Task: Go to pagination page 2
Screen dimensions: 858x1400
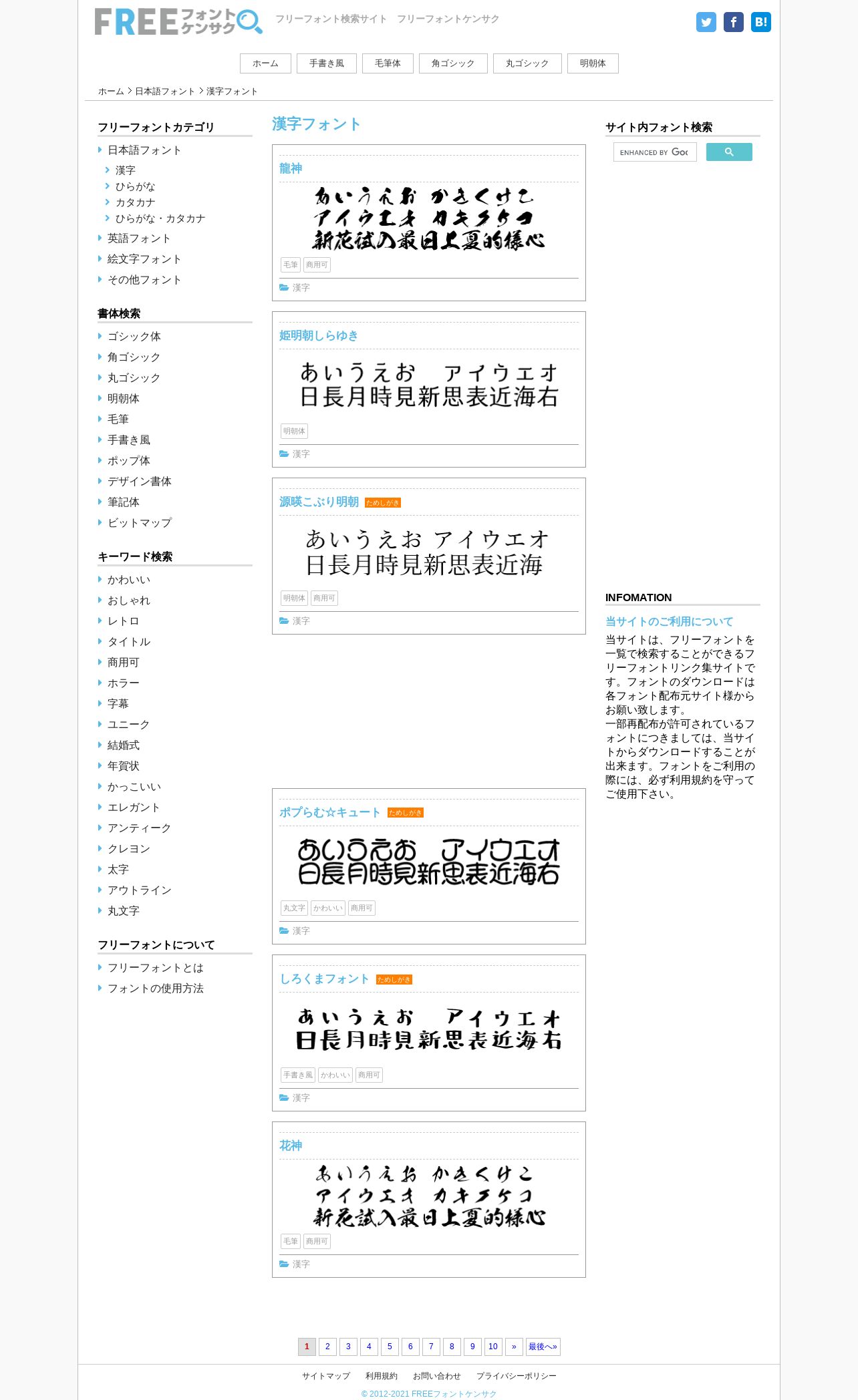Action: [327, 1347]
